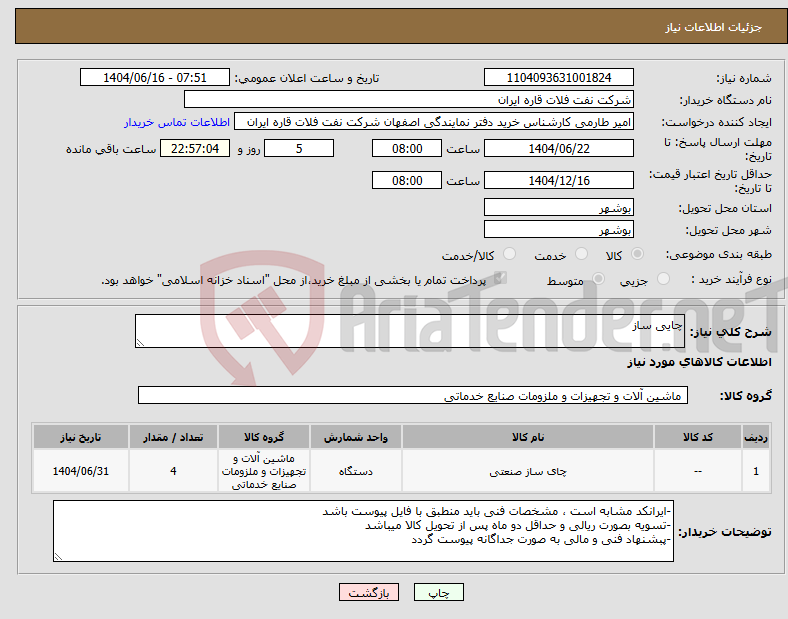Screen dimensions: 788x619
Task: Click the table cell دستگاه
Action: (356, 471)
